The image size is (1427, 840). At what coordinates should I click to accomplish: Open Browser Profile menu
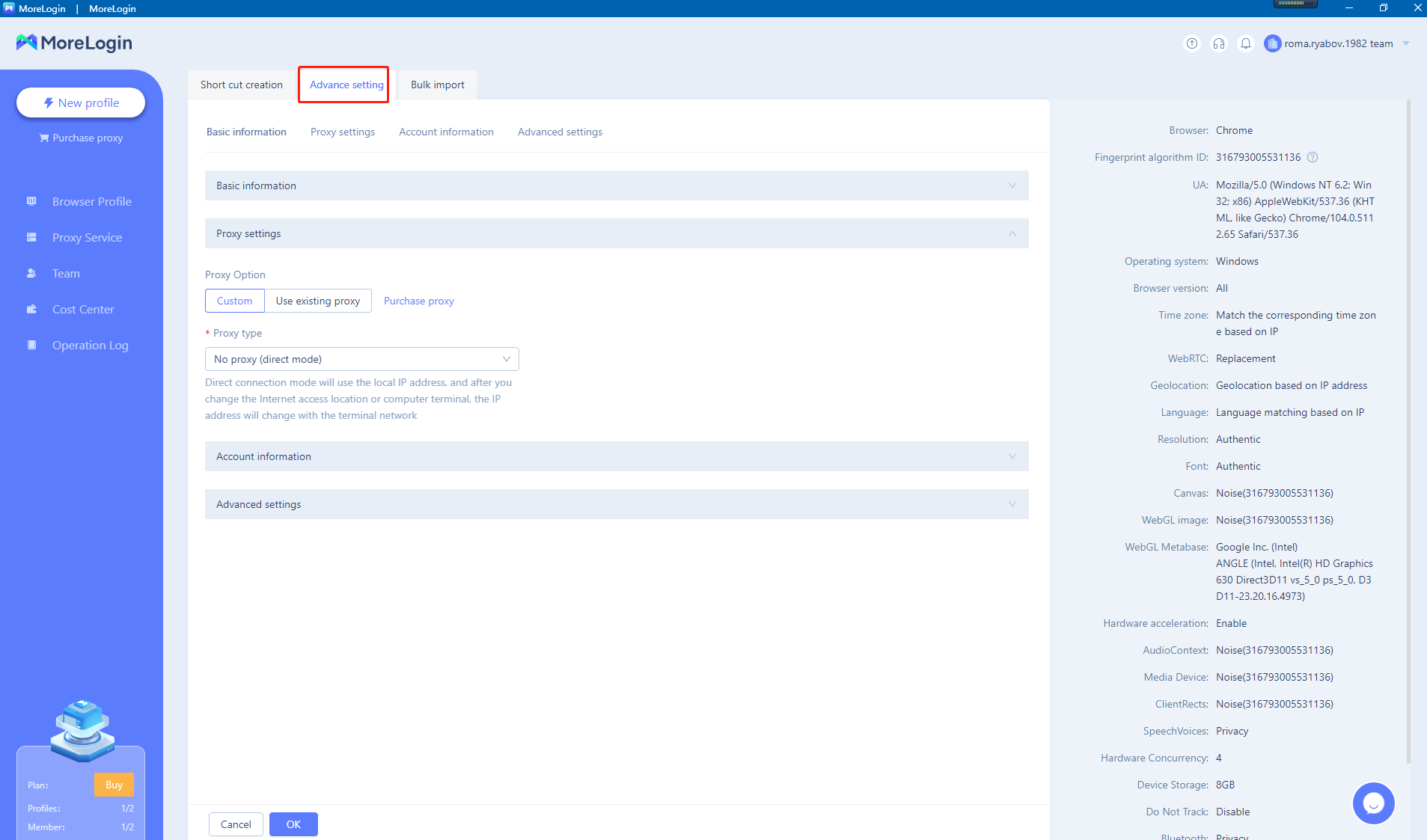(91, 201)
